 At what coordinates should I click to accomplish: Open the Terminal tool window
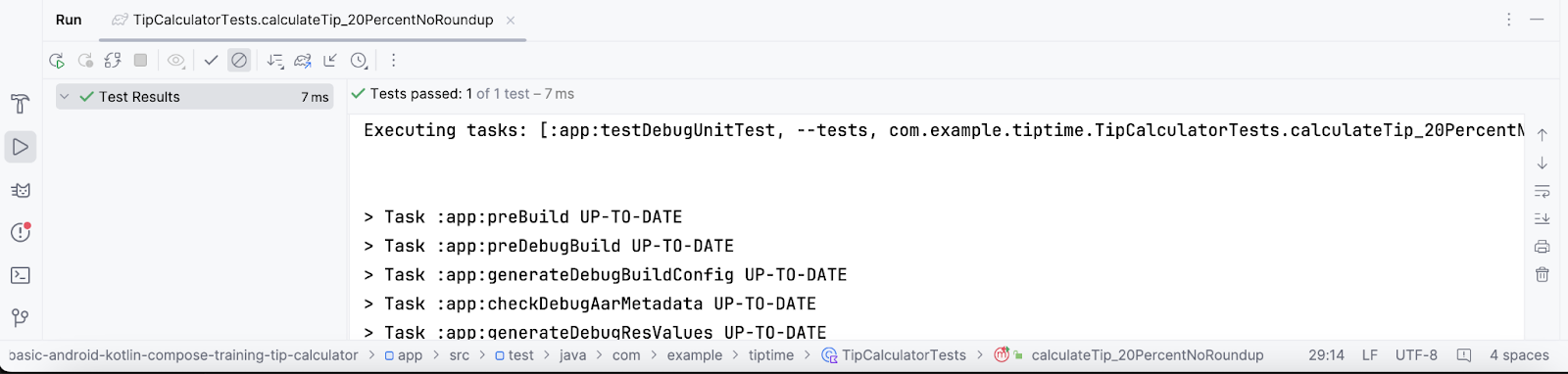(21, 275)
